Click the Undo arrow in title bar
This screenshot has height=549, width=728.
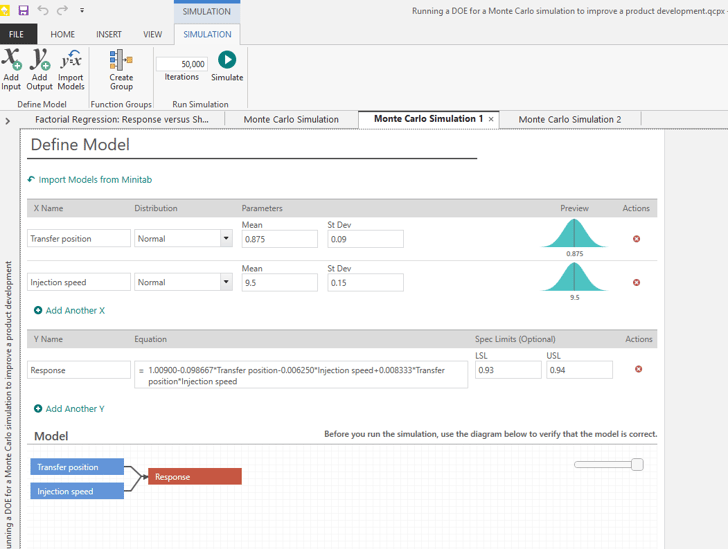pos(43,10)
